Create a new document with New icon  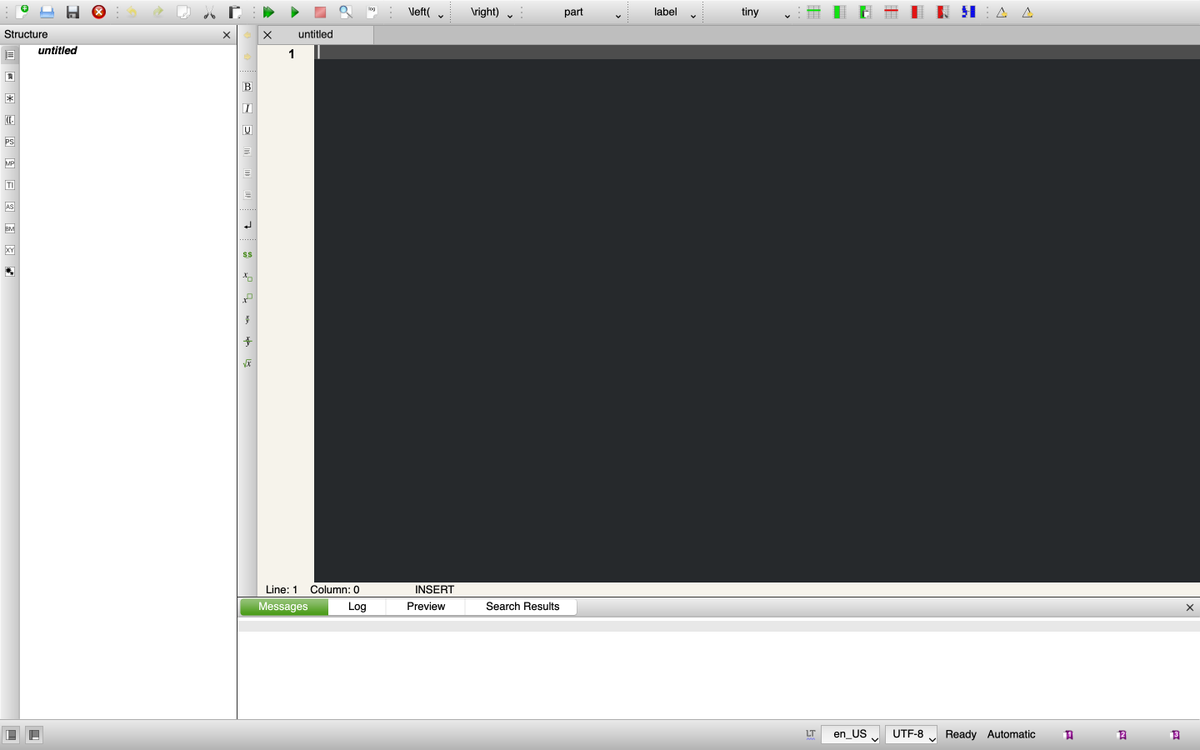coord(22,12)
